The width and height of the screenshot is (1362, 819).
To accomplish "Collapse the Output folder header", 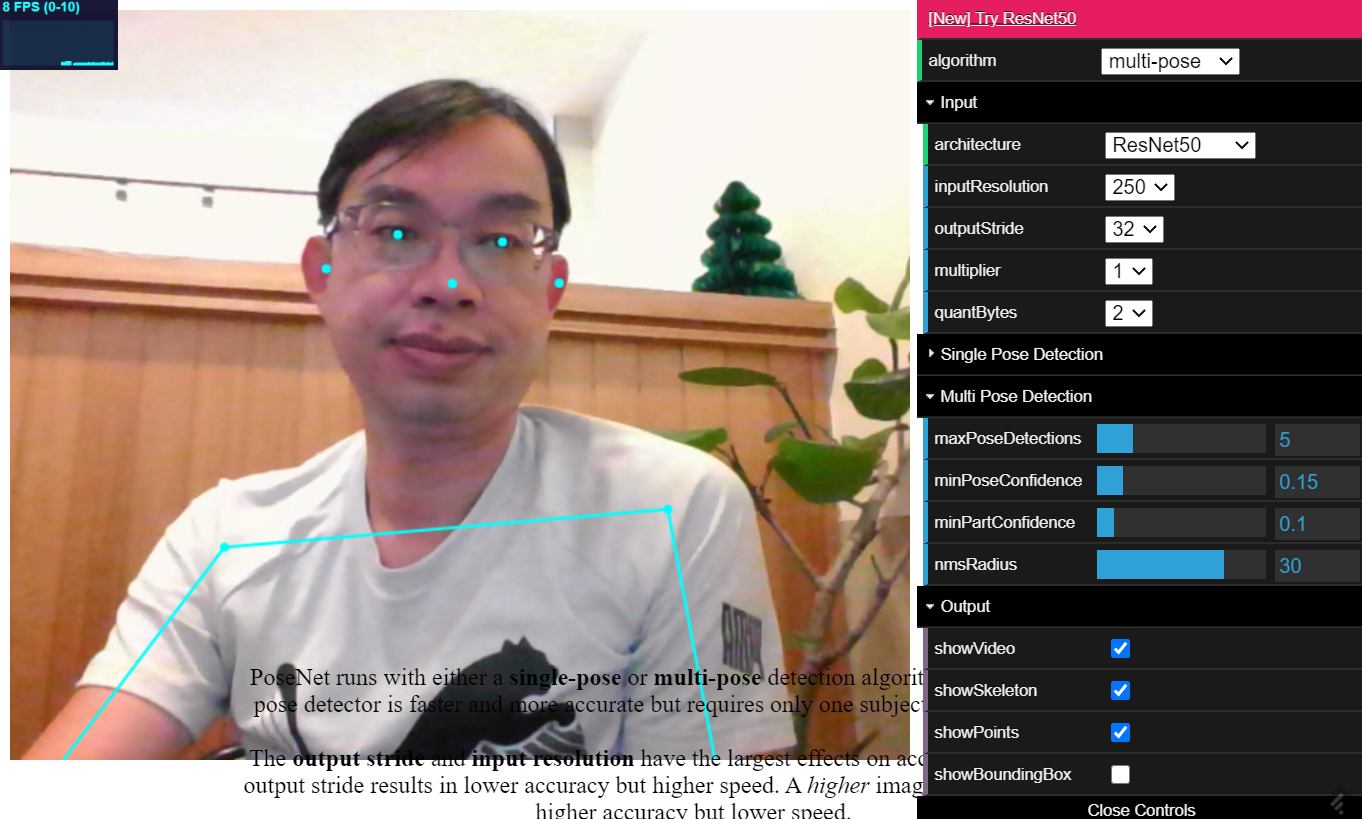I will click(1139, 606).
